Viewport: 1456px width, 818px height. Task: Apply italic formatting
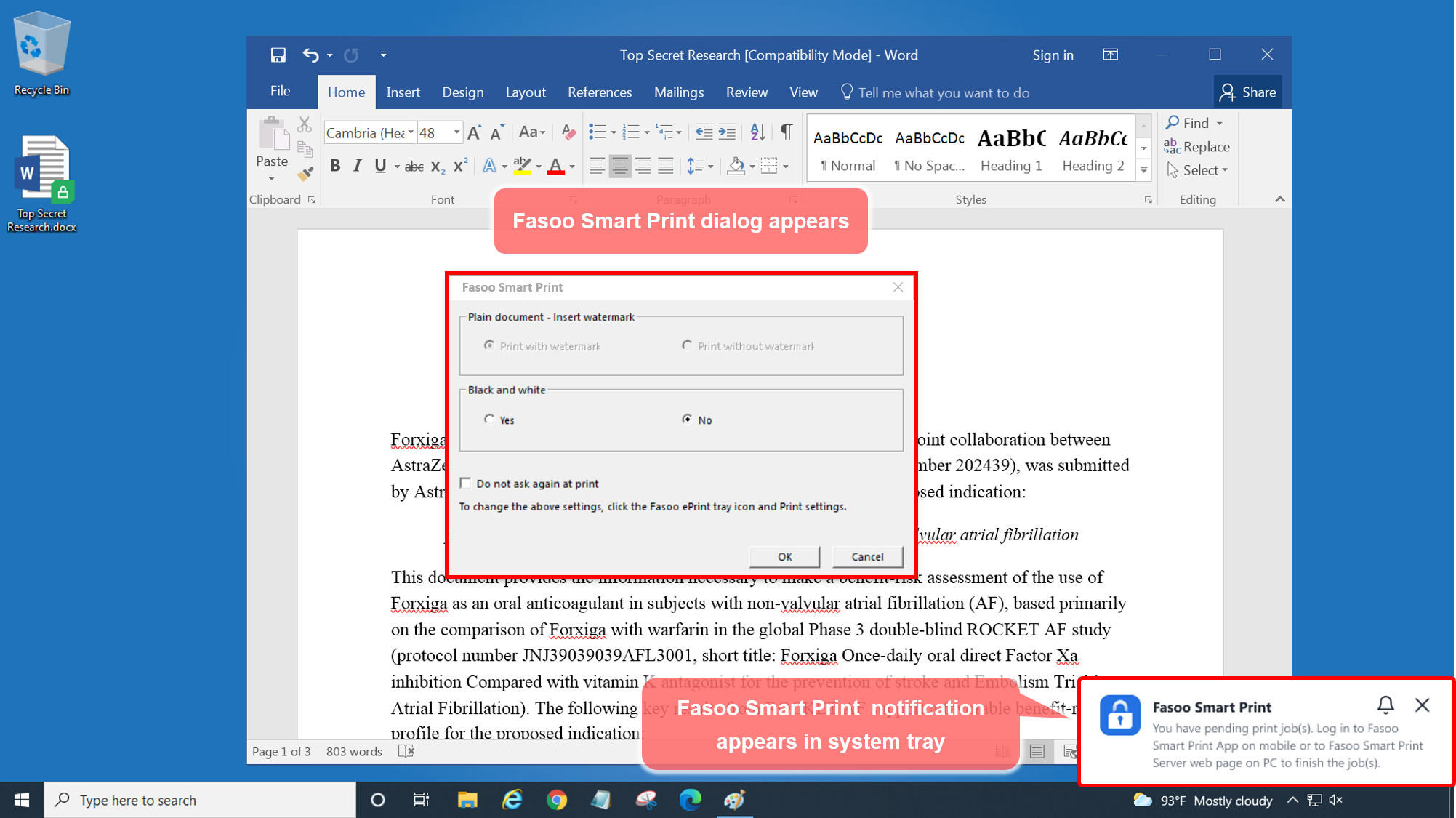point(357,166)
